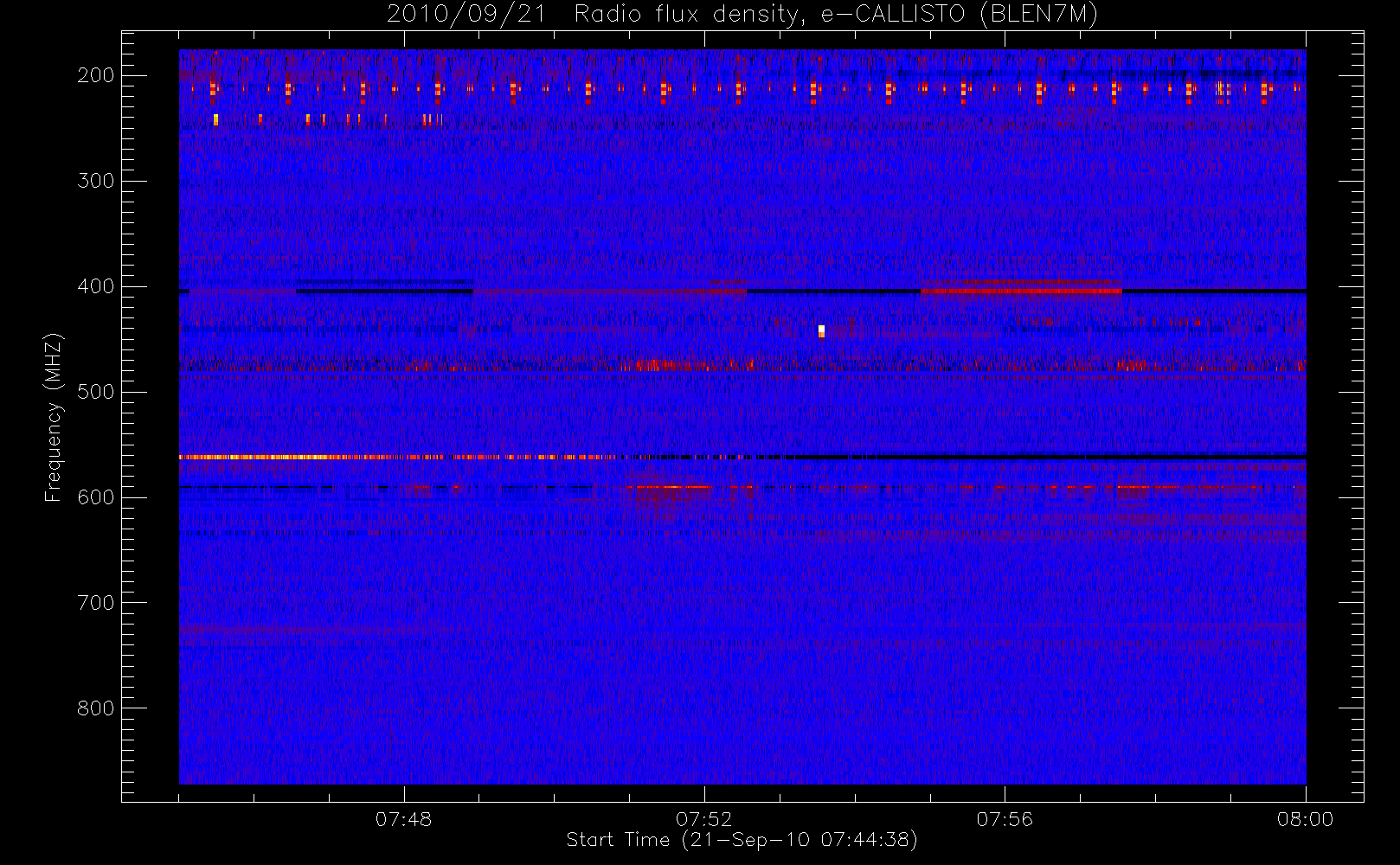This screenshot has width=1400, height=865.
Task: Click the 600 frequency tick label
Action: [x=95, y=497]
